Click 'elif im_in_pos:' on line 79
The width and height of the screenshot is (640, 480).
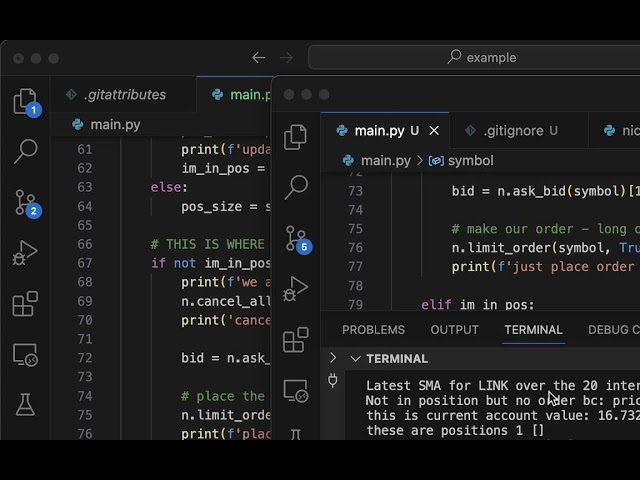pos(478,304)
